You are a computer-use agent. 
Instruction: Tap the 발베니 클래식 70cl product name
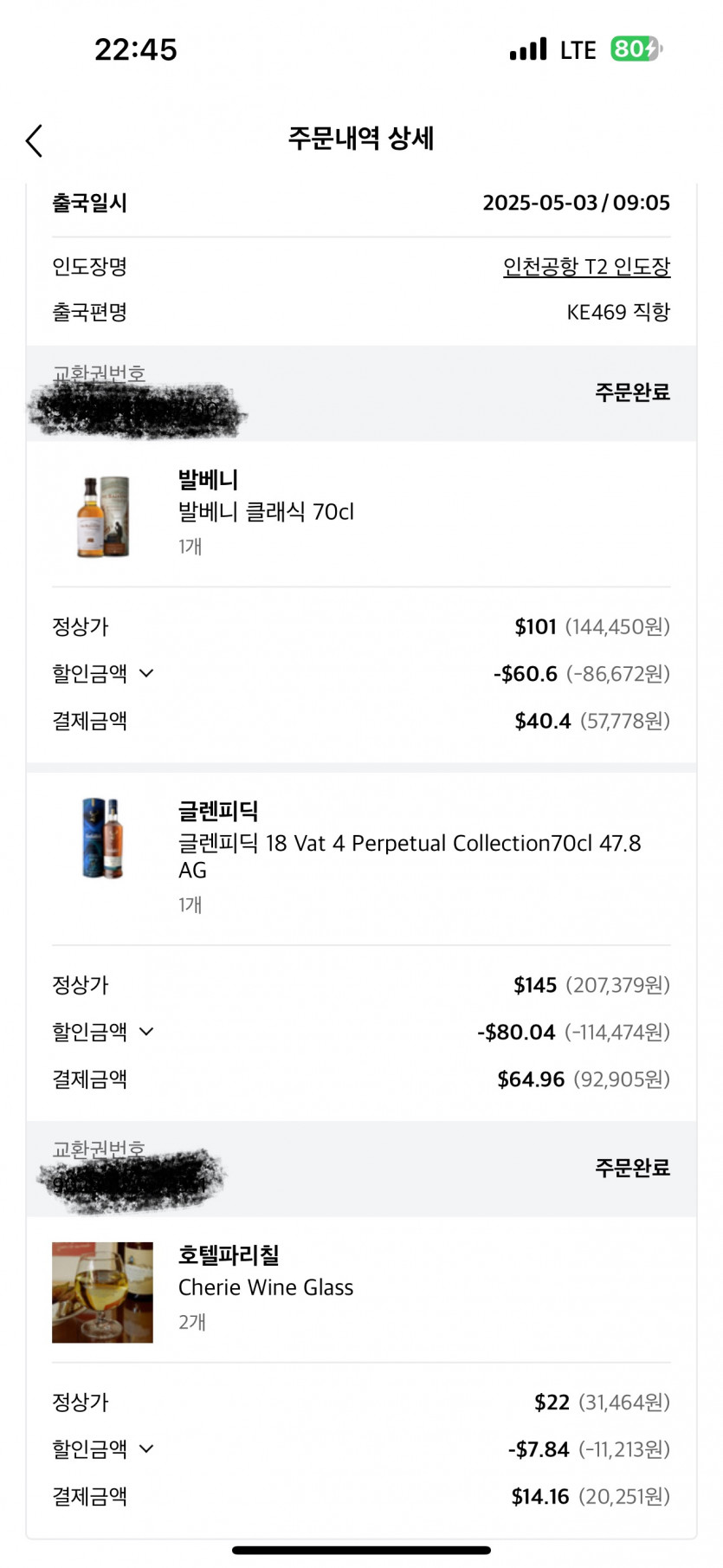pyautogui.click(x=266, y=512)
